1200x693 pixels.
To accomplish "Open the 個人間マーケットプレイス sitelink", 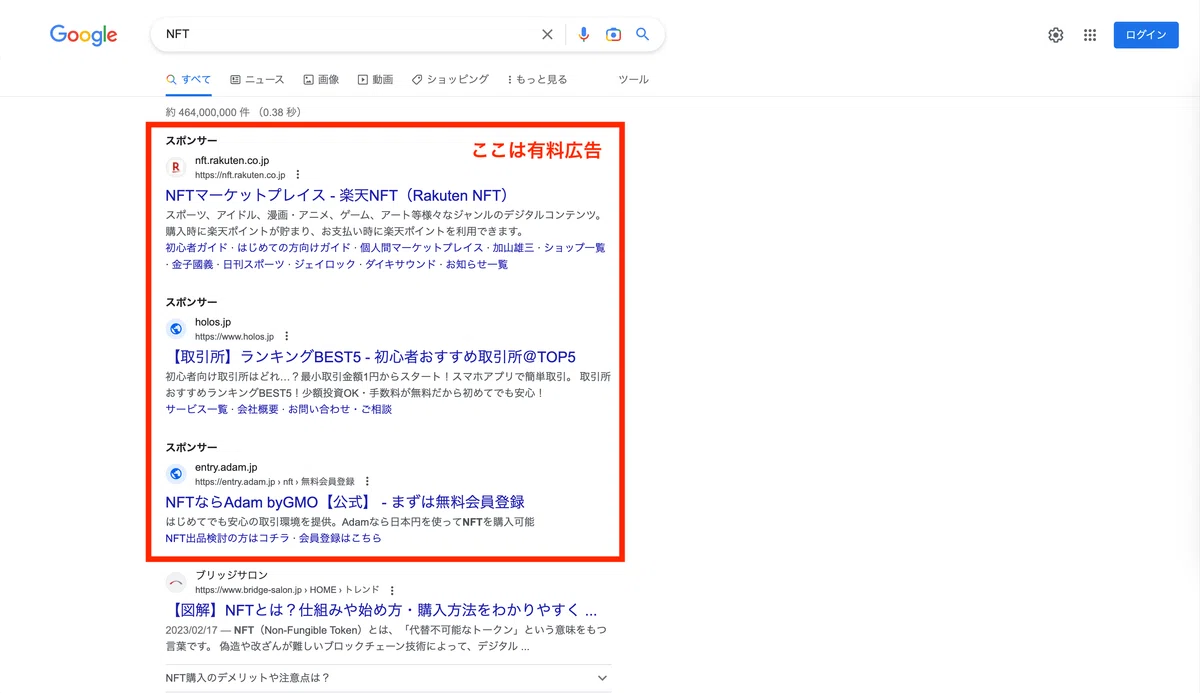I will 421,247.
